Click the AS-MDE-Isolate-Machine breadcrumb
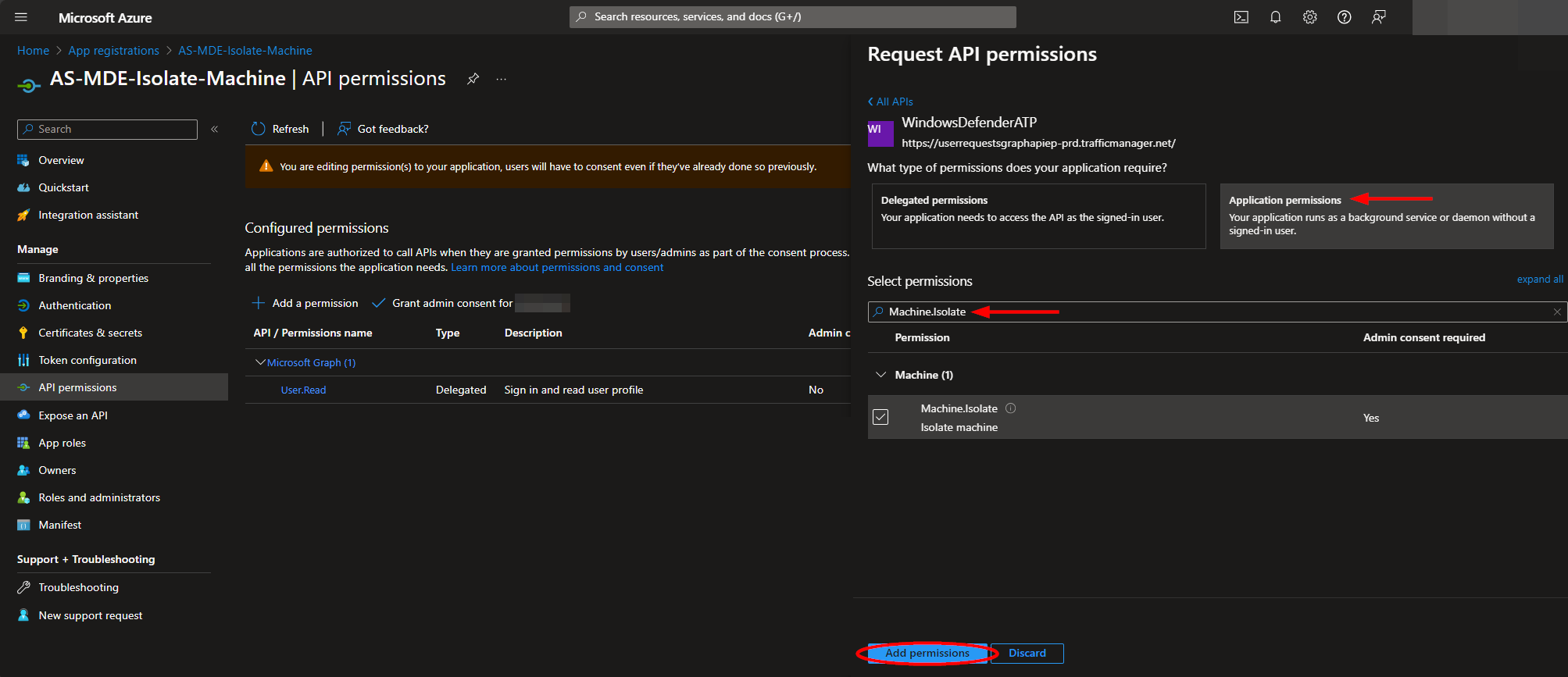The image size is (1568, 677). click(245, 51)
